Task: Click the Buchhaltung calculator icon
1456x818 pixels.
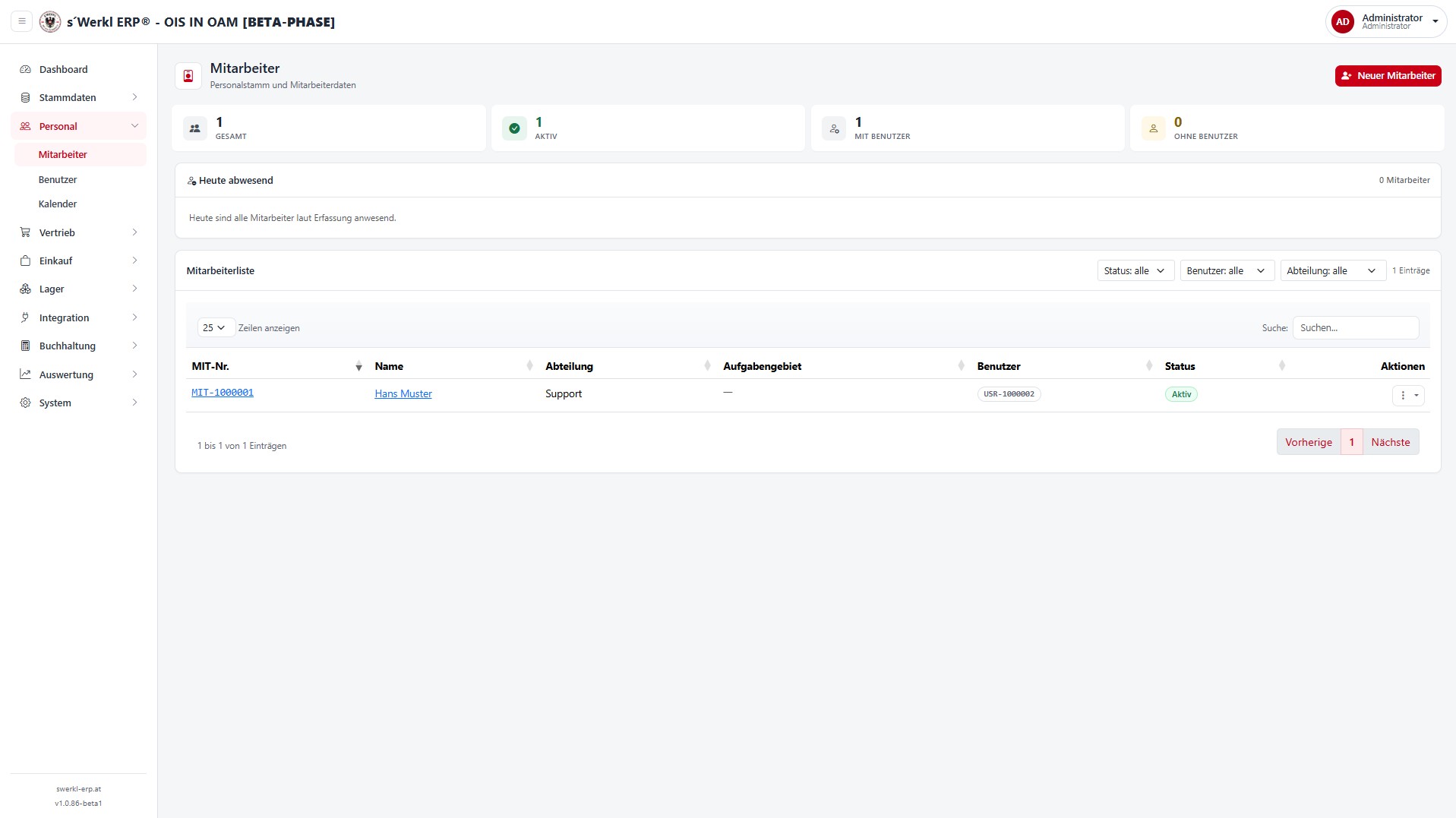Action: coord(25,346)
